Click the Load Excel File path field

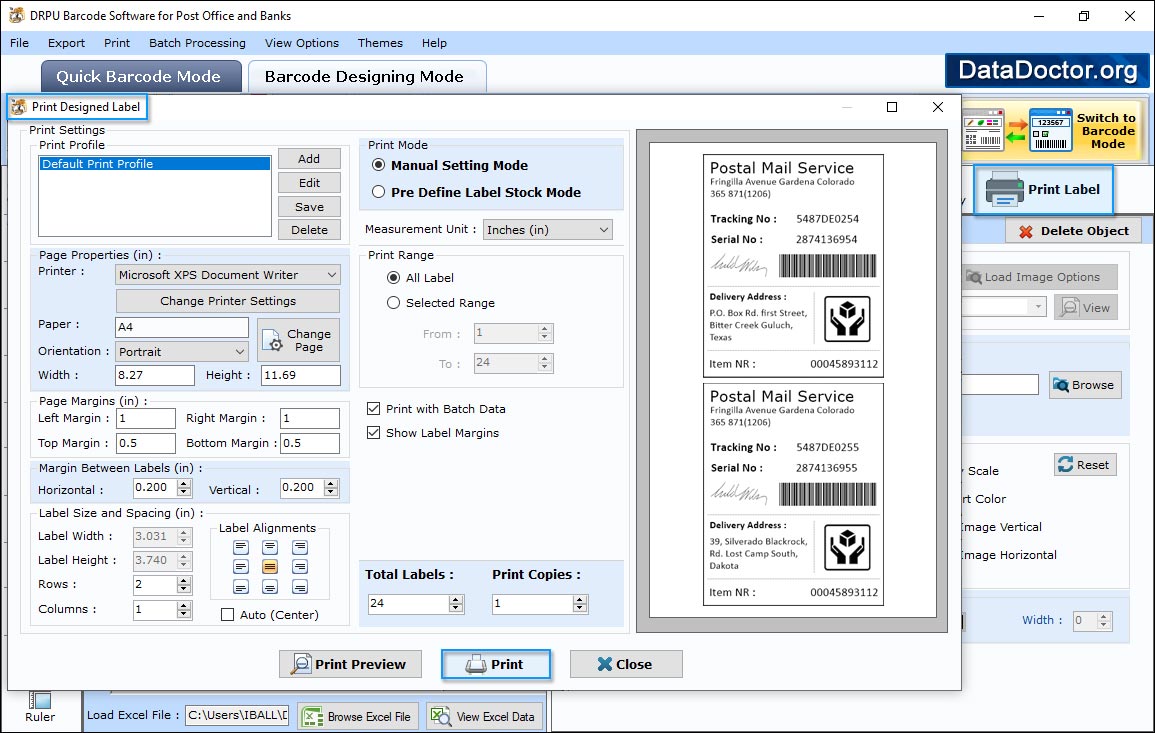tap(236, 715)
